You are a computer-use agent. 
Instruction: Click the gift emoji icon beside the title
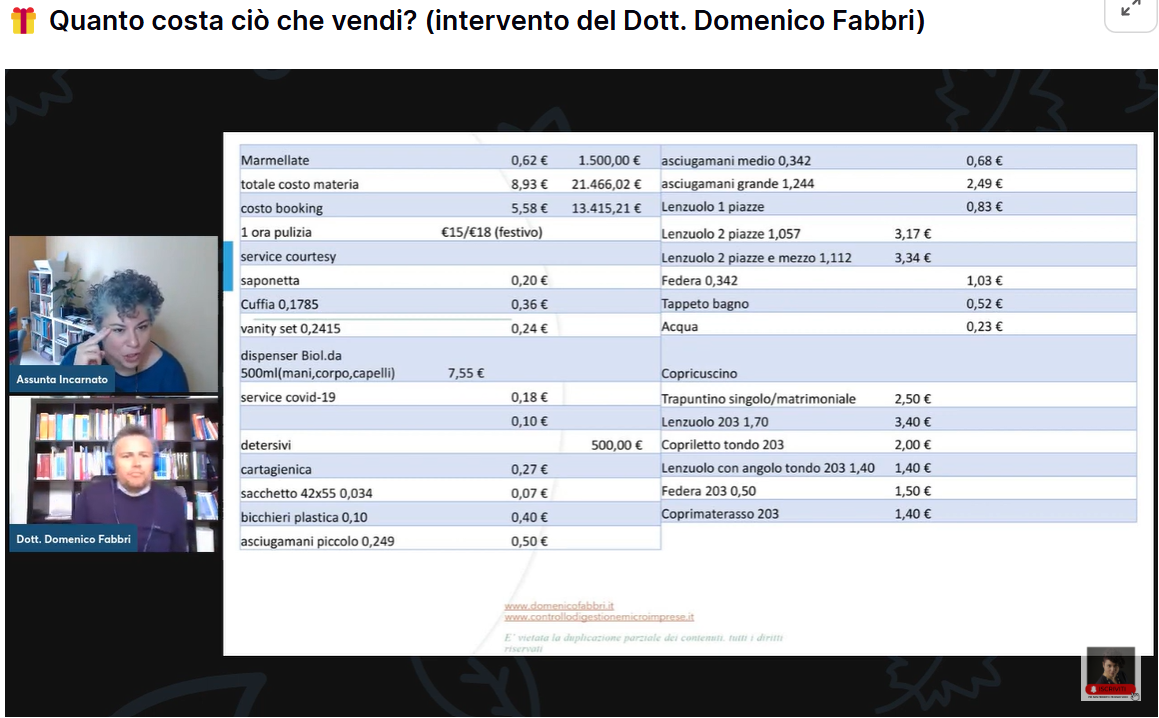click(23, 21)
